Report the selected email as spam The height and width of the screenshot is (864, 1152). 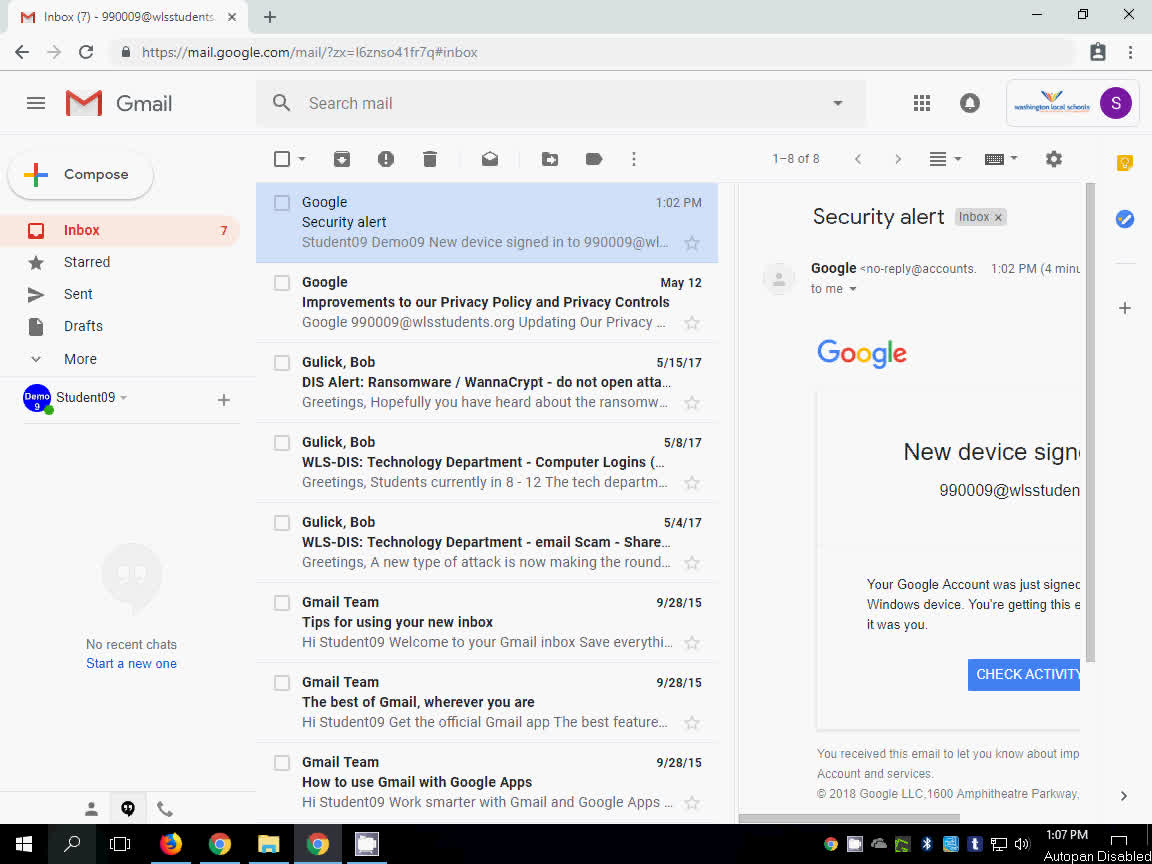tap(386, 158)
